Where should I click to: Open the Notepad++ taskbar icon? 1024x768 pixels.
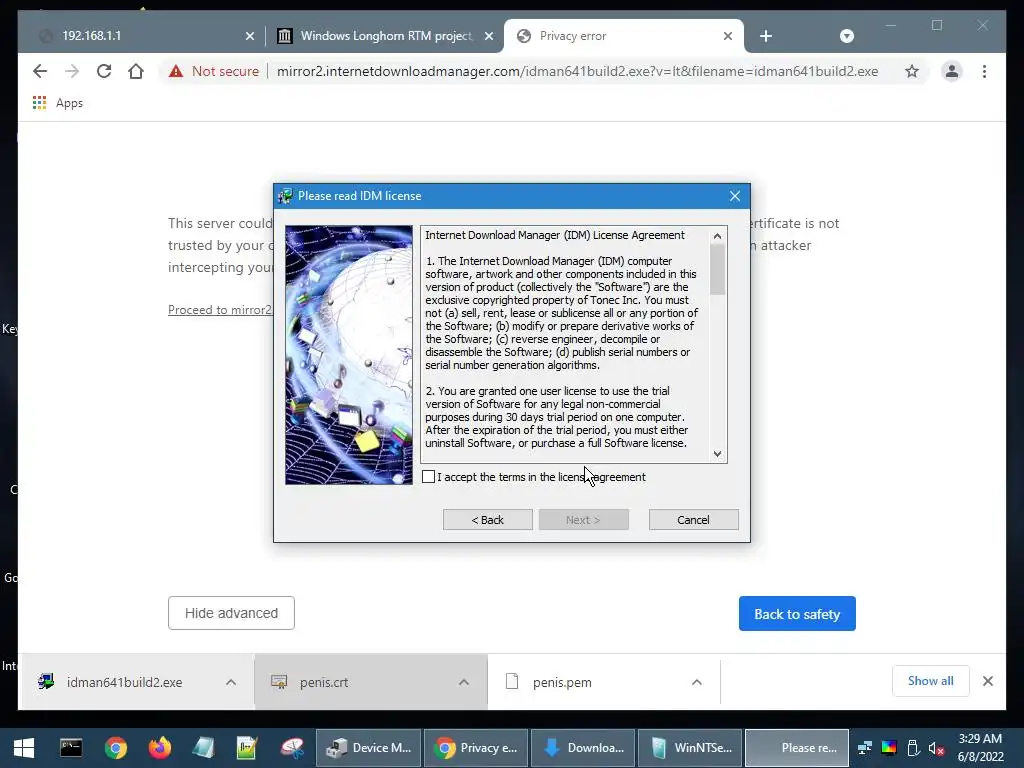point(247,748)
